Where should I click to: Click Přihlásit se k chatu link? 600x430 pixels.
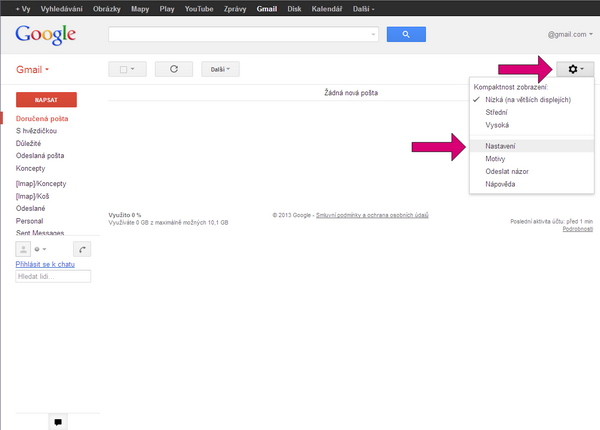[45, 264]
